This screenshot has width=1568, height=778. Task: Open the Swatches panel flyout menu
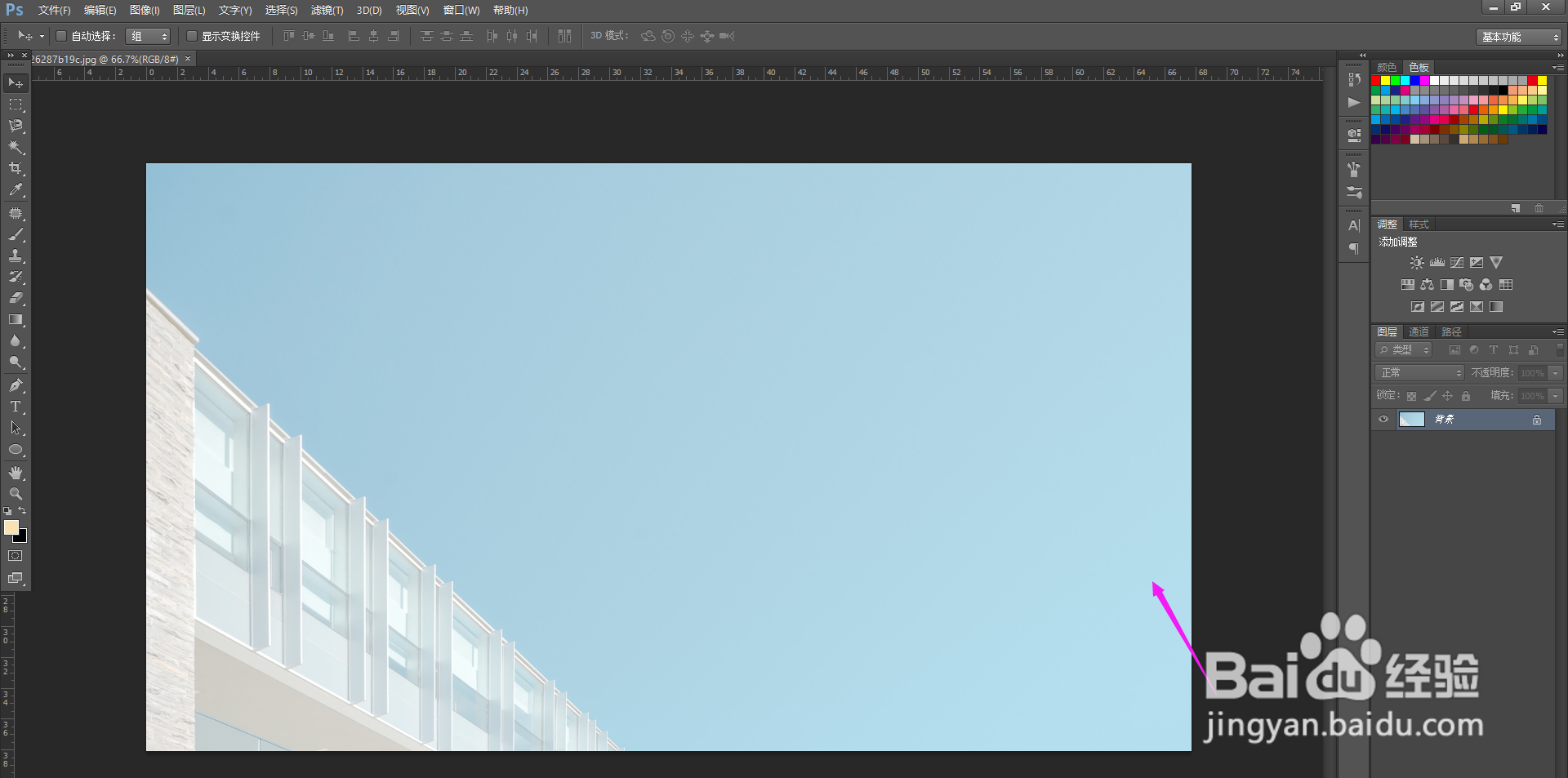[x=1557, y=68]
